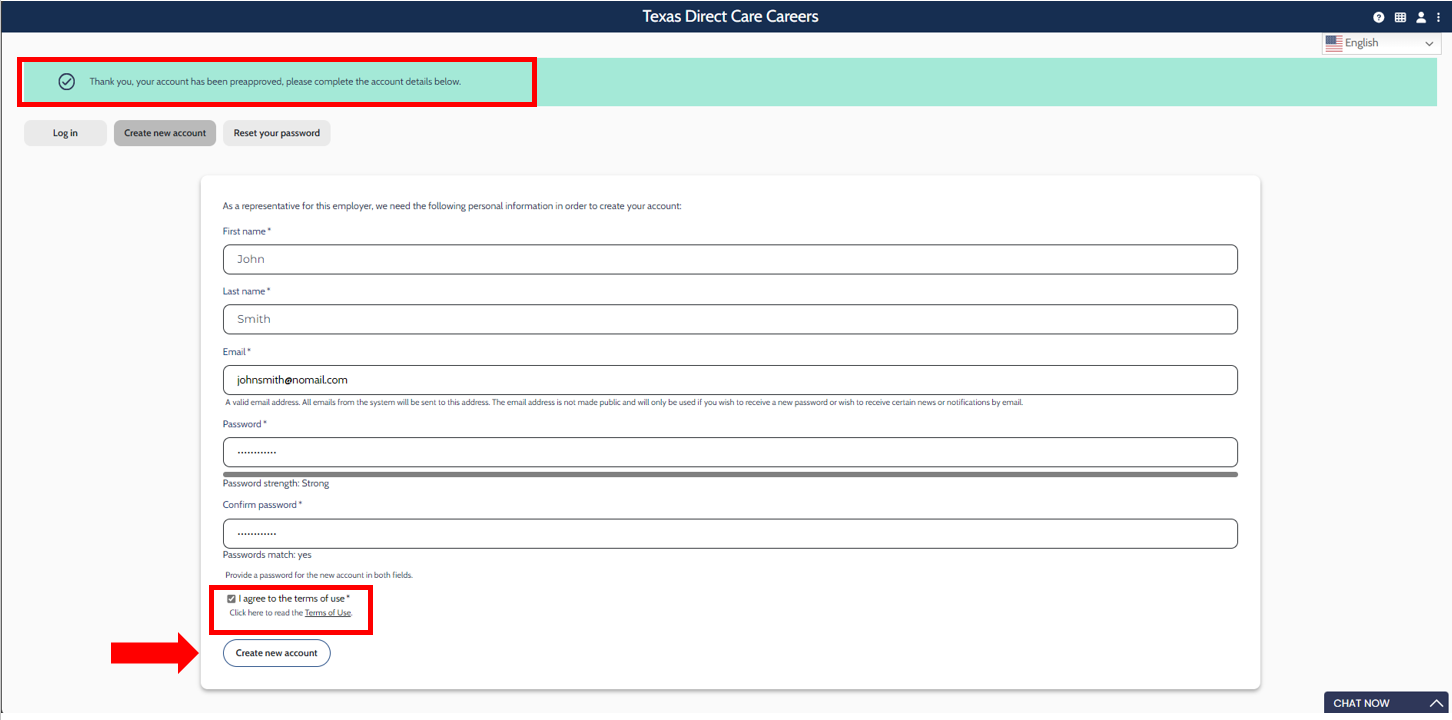Click the checkmark icon in confirmation banner

(x=66, y=82)
